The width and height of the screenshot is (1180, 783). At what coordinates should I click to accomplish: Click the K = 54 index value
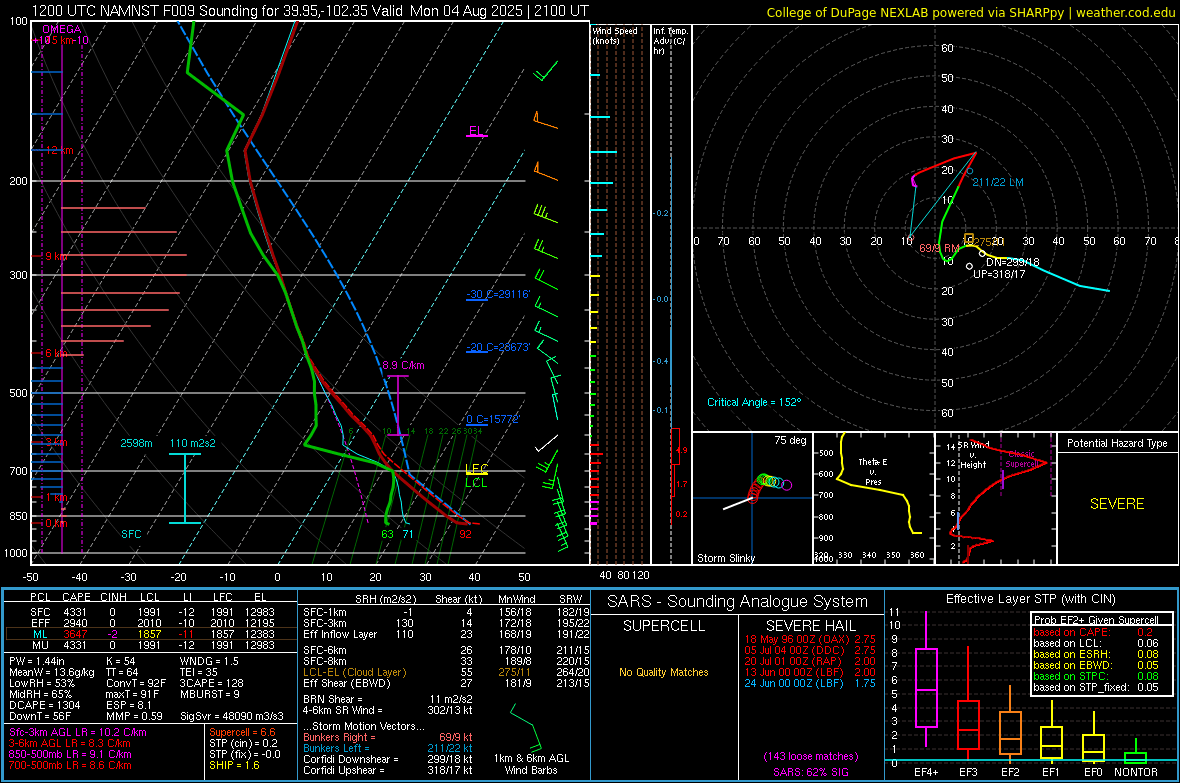click(x=120, y=661)
